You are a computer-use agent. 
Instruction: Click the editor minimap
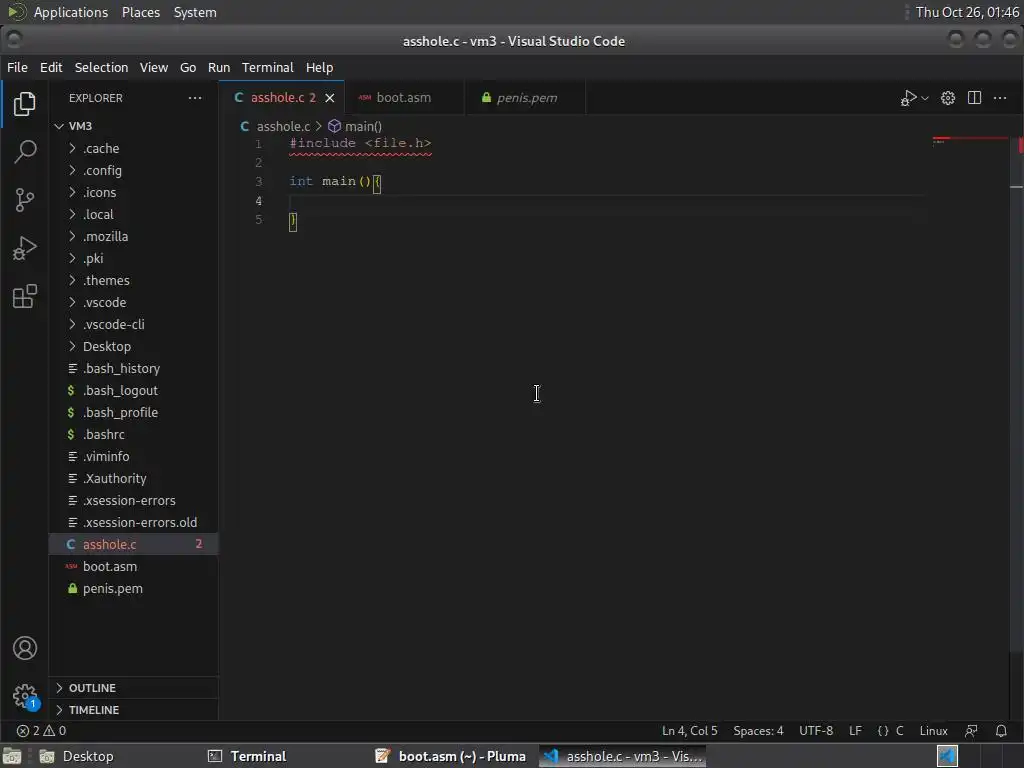[970, 141]
